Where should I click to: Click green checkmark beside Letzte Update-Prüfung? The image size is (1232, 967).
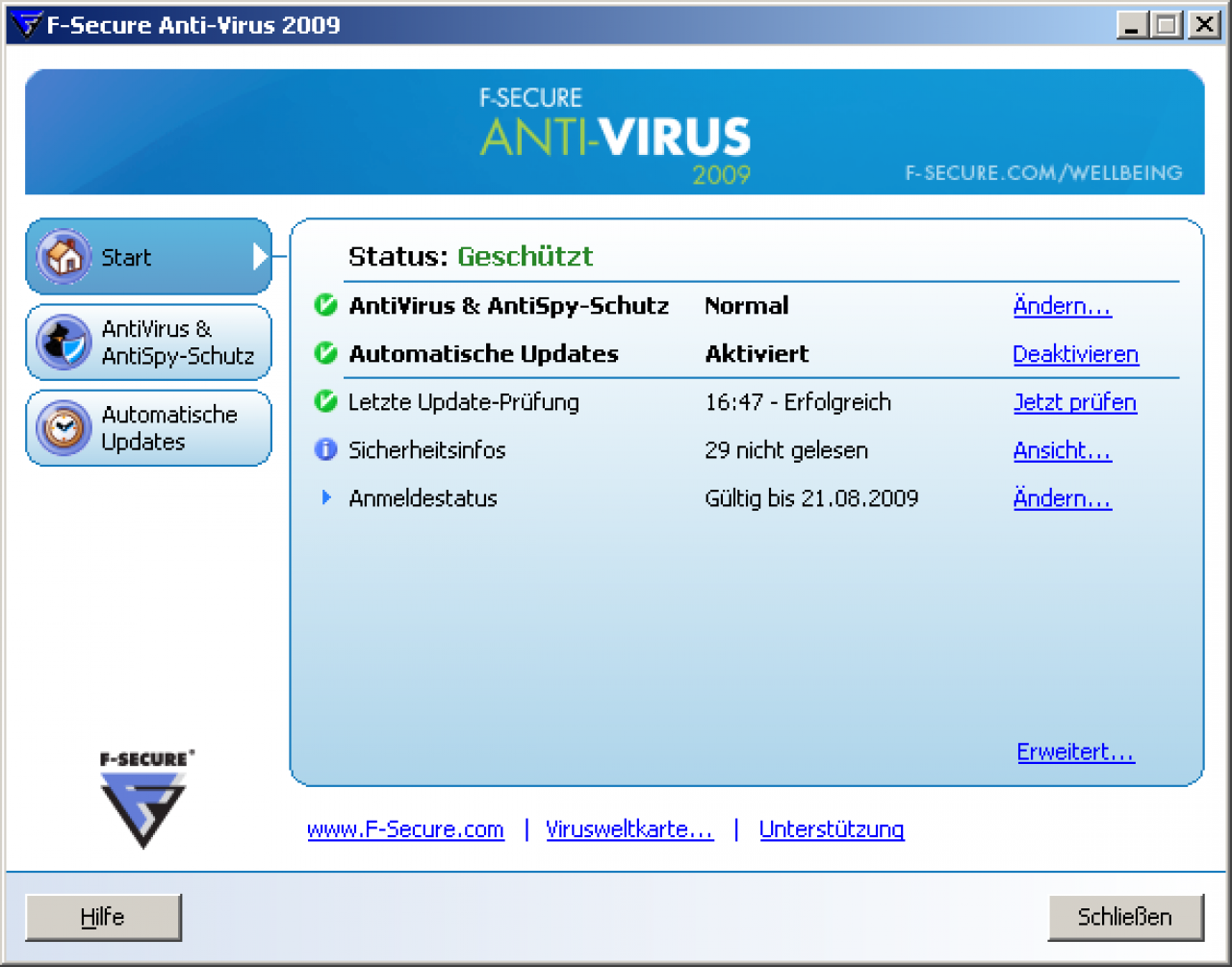(326, 401)
